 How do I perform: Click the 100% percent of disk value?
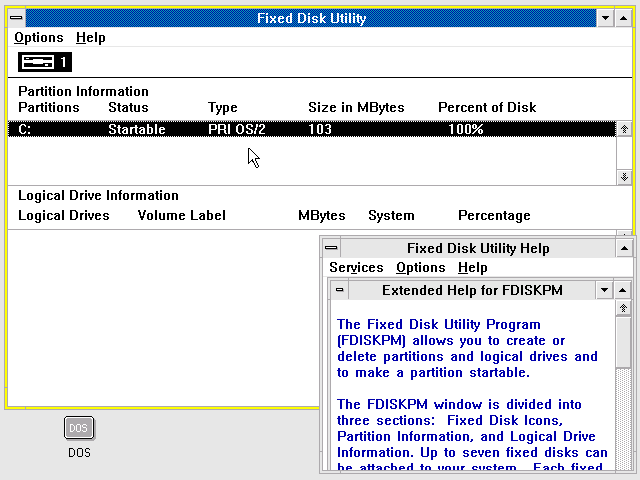click(x=466, y=129)
